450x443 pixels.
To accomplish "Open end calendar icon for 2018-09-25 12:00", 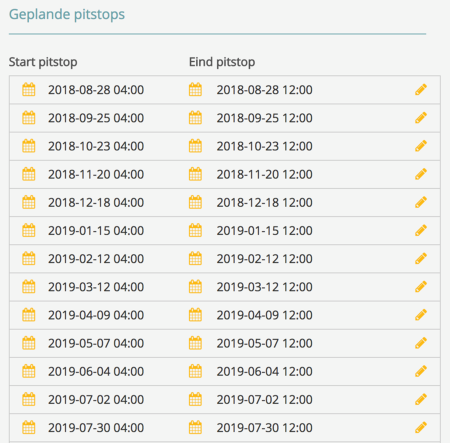I will coord(195,117).
